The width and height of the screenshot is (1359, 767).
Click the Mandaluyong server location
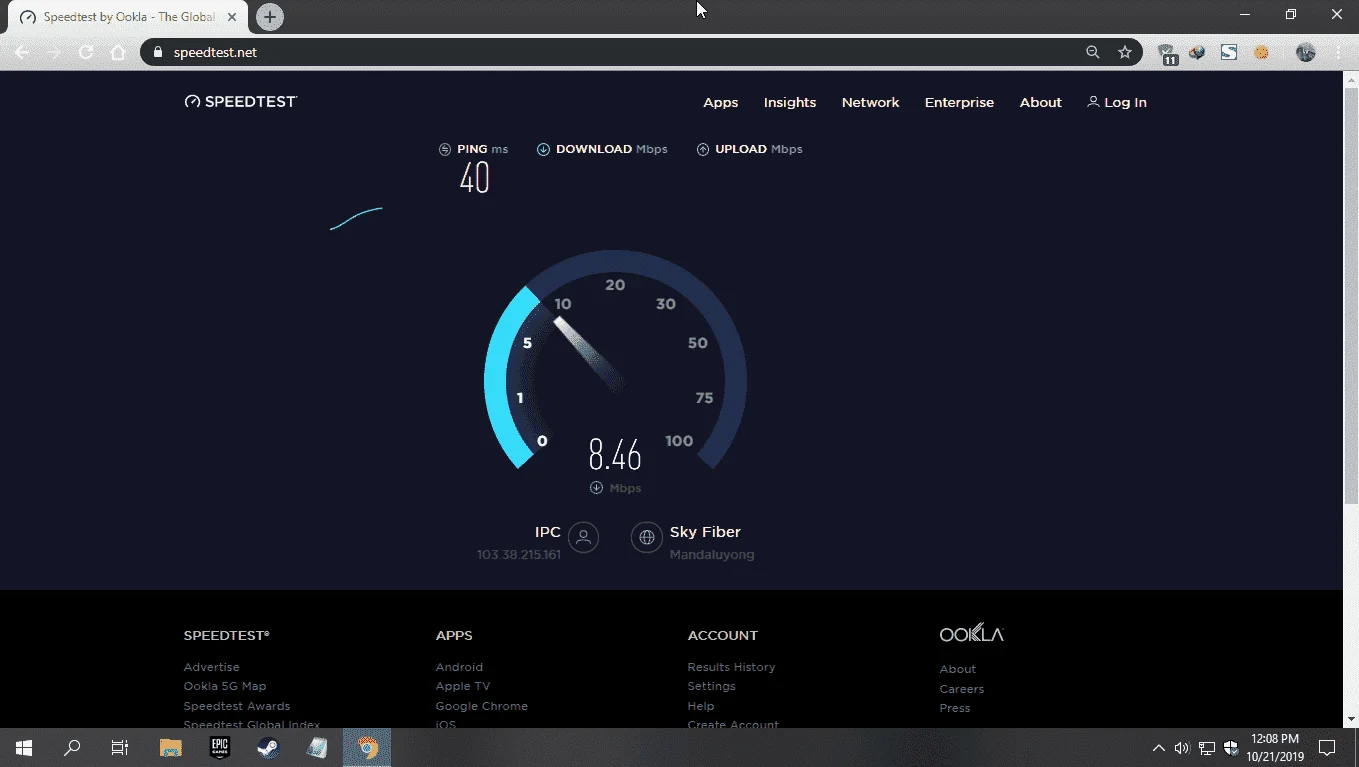[712, 555]
